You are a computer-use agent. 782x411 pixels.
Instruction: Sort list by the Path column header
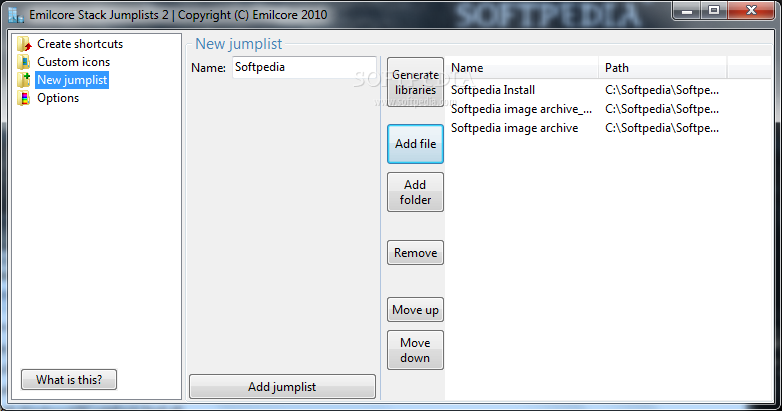point(663,68)
